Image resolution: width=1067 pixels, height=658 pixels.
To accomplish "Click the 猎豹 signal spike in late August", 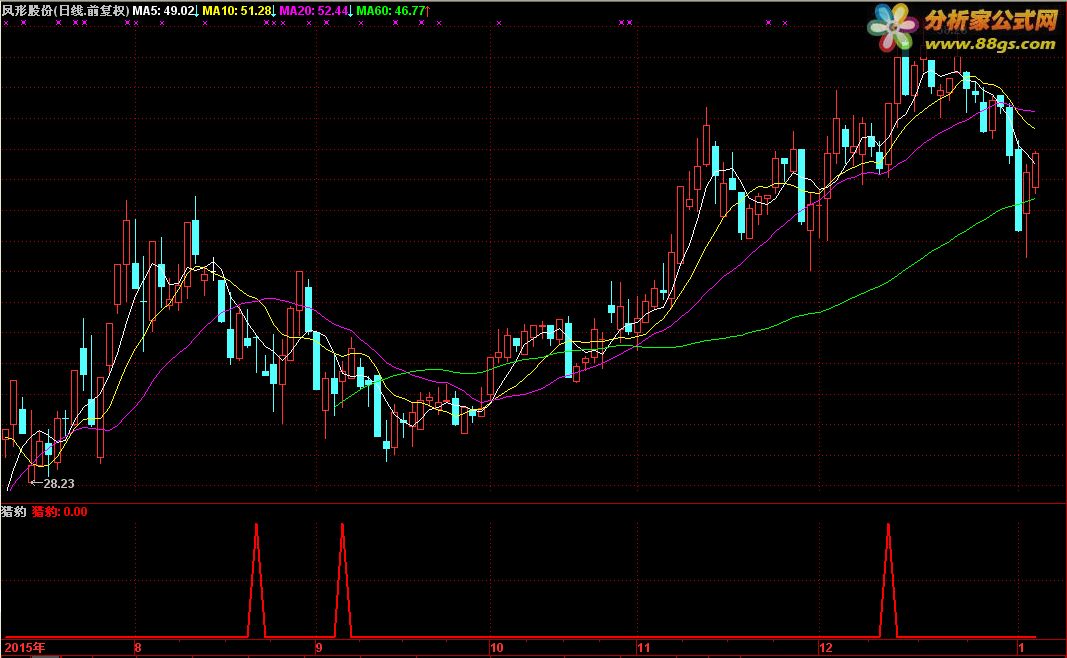I will point(257,580).
